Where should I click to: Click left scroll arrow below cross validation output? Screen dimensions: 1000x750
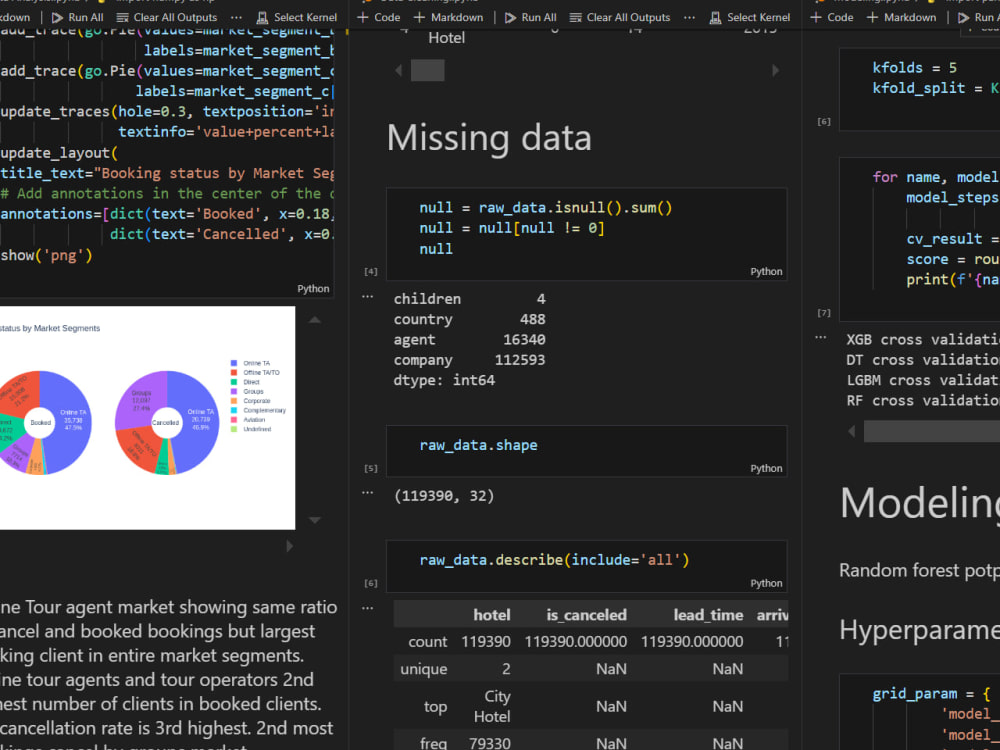[x=851, y=432]
